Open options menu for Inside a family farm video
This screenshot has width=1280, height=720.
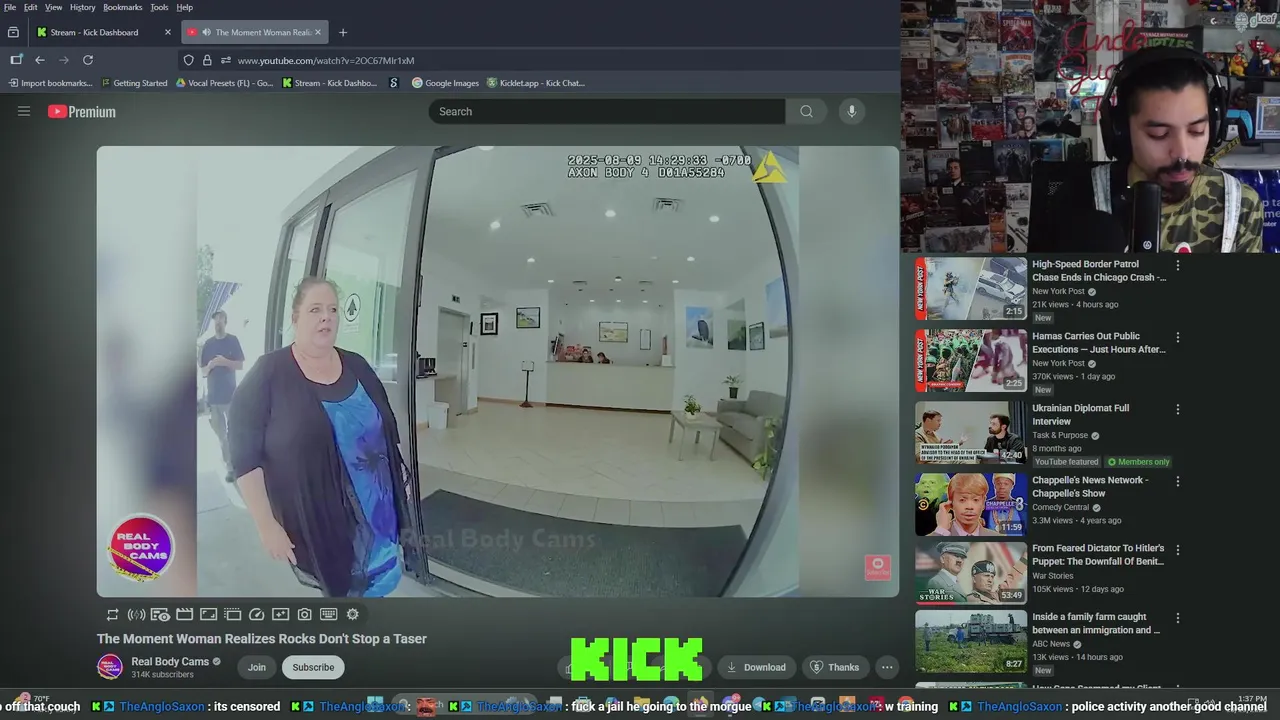point(1178,618)
